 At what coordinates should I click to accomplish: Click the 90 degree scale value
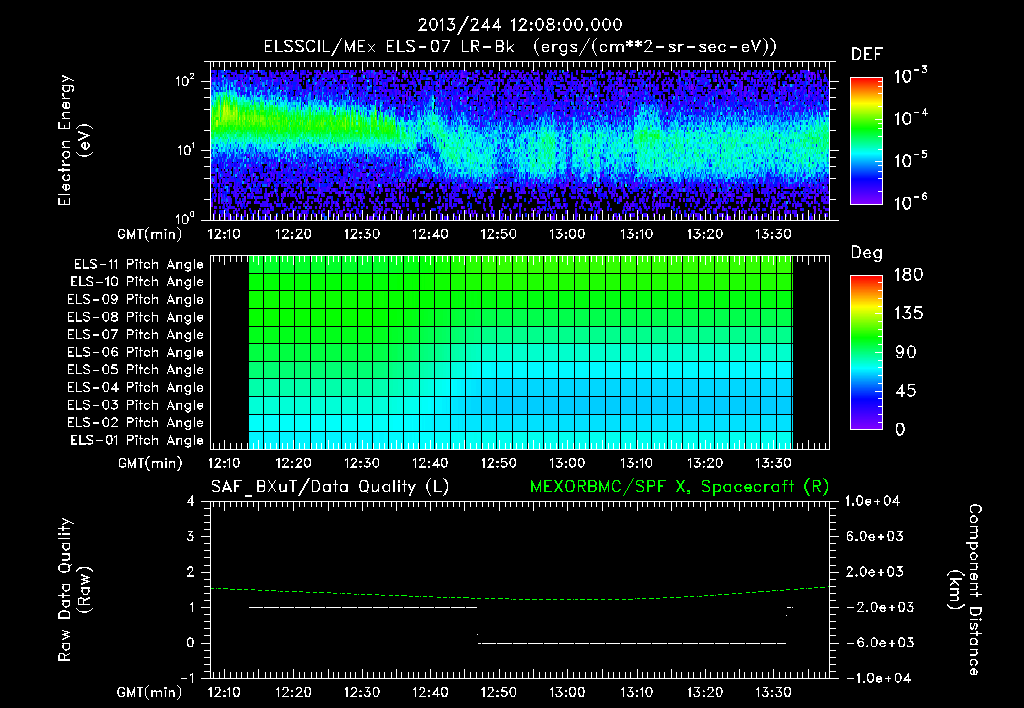(x=906, y=352)
